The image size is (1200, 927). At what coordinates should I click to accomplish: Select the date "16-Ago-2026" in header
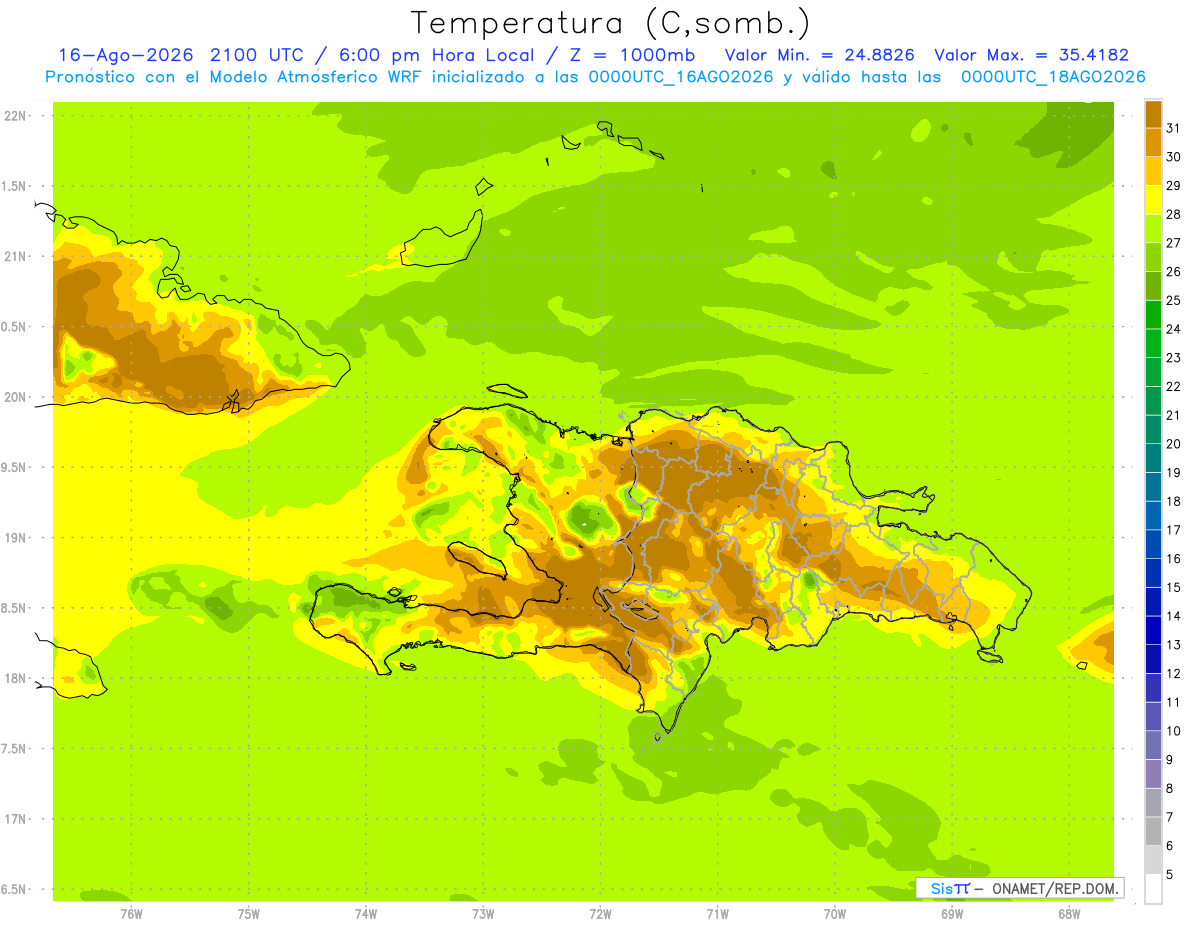point(126,55)
